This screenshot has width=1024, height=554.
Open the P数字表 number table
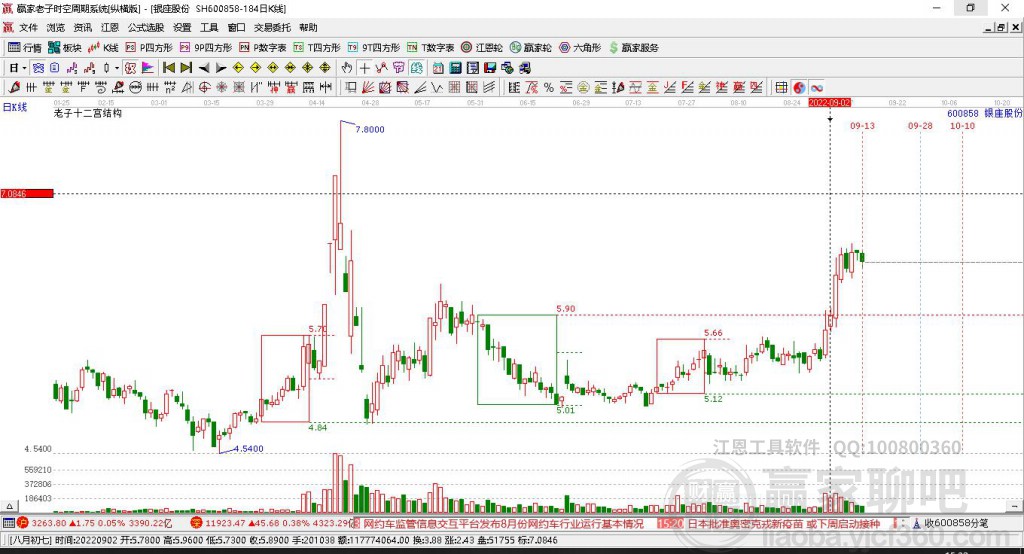tap(263, 48)
